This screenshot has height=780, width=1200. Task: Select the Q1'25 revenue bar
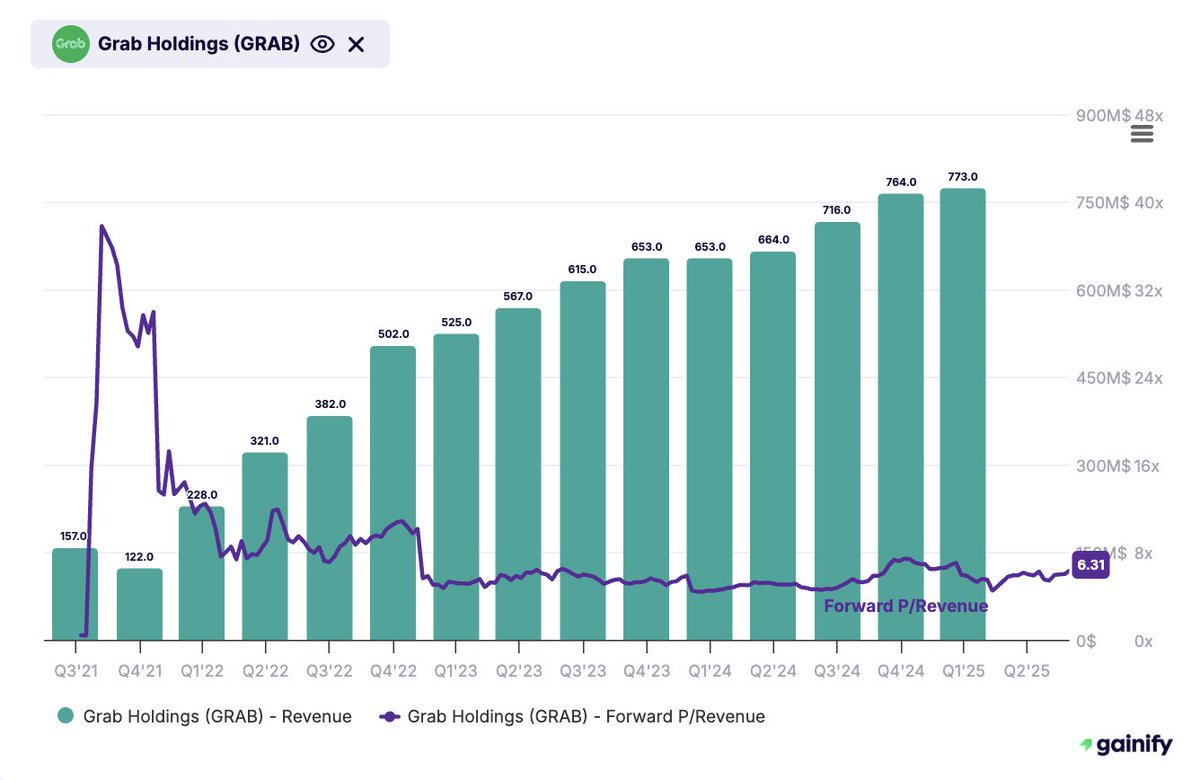(x=963, y=414)
